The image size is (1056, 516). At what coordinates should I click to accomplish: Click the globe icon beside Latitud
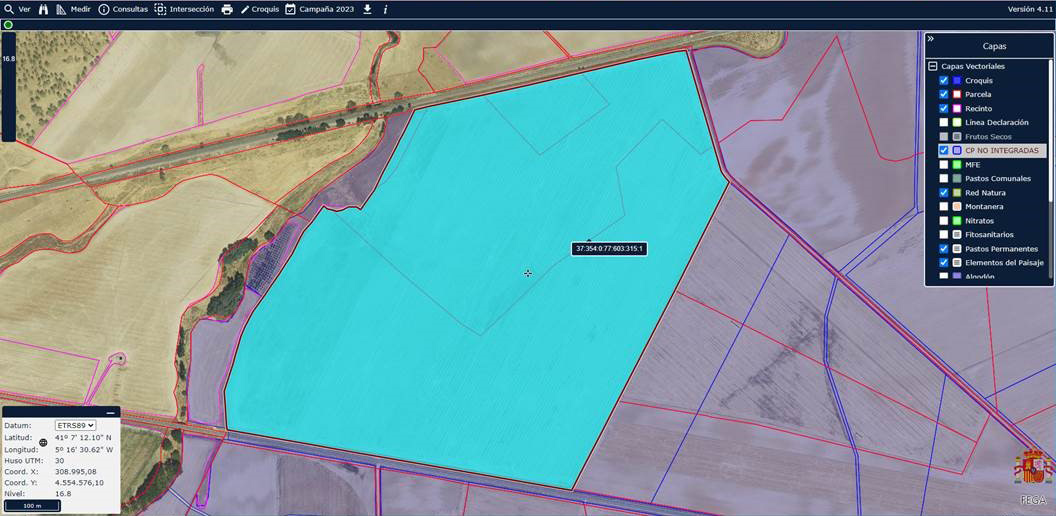[x=43, y=442]
